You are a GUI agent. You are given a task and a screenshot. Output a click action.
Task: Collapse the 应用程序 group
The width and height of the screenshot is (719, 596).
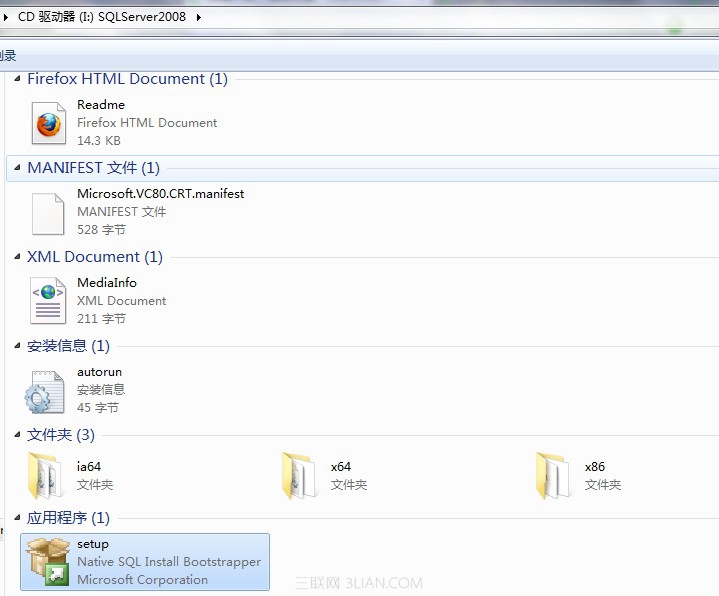coord(17,518)
